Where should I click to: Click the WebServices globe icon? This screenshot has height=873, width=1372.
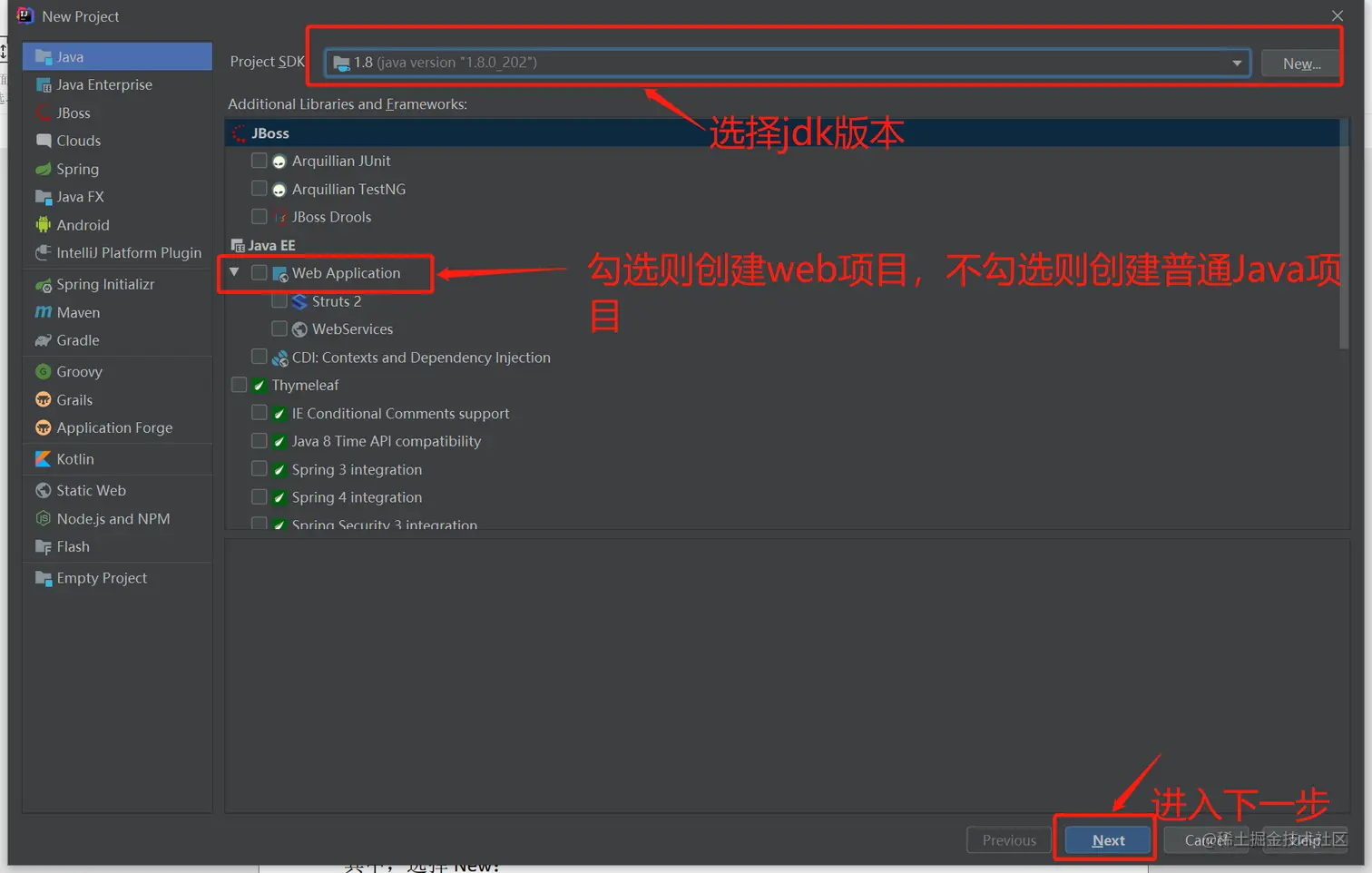pyautogui.click(x=299, y=329)
